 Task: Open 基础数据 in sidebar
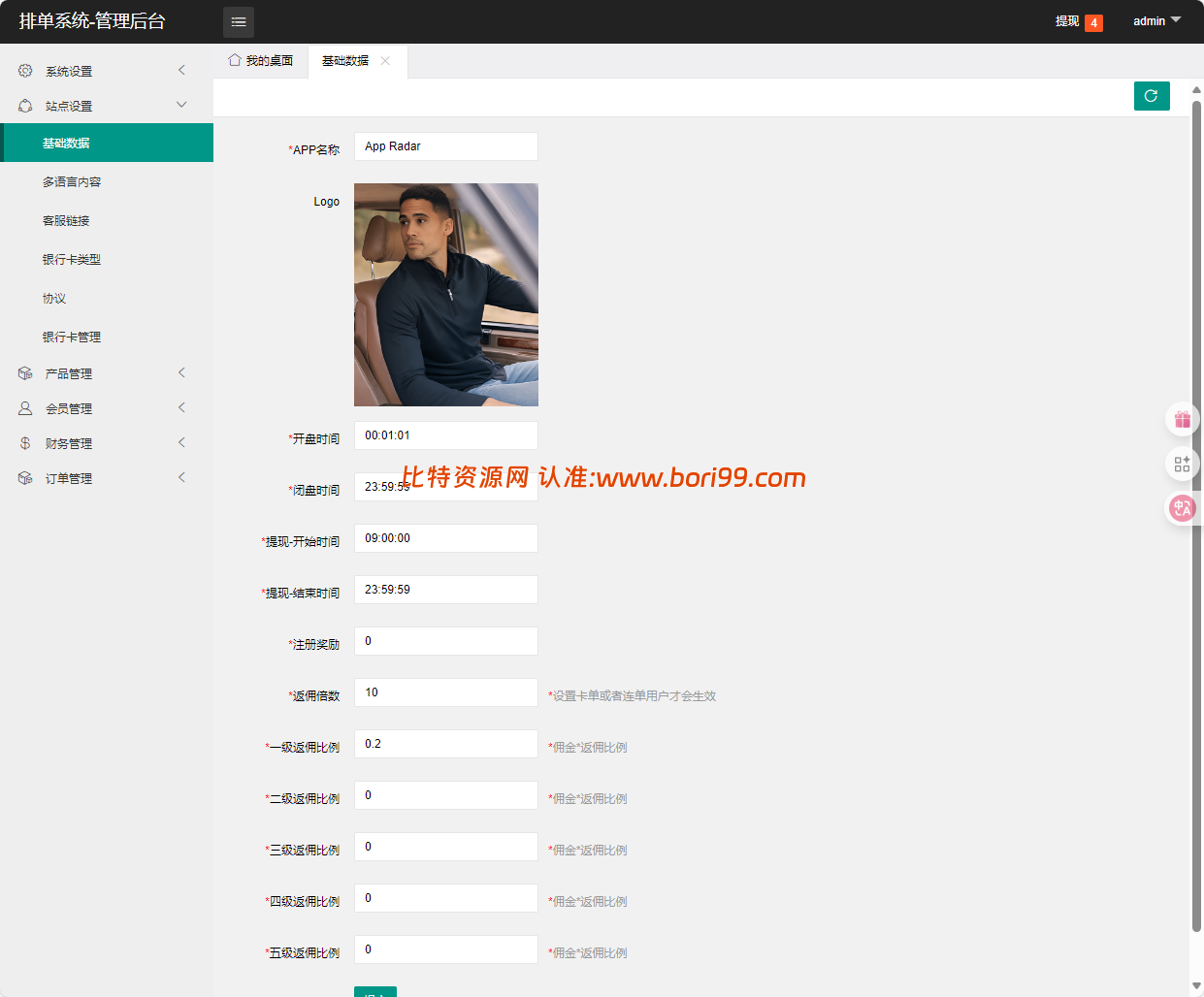pyautogui.click(x=107, y=143)
